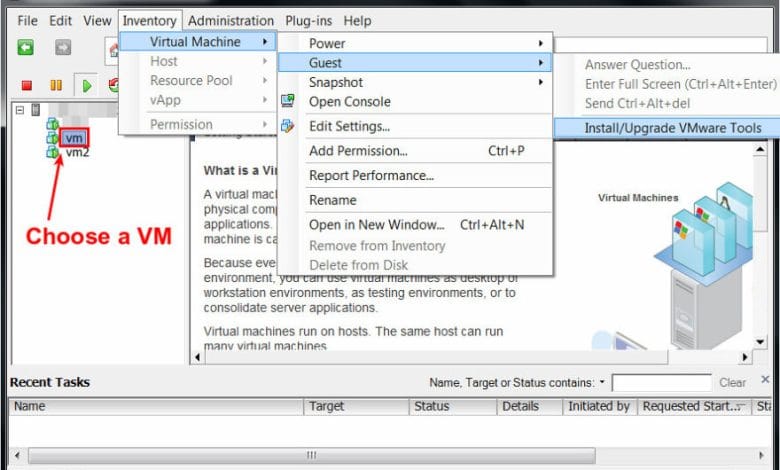This screenshot has height=470, width=780.
Task: Open the Plug-ins menu
Action: pos(308,21)
